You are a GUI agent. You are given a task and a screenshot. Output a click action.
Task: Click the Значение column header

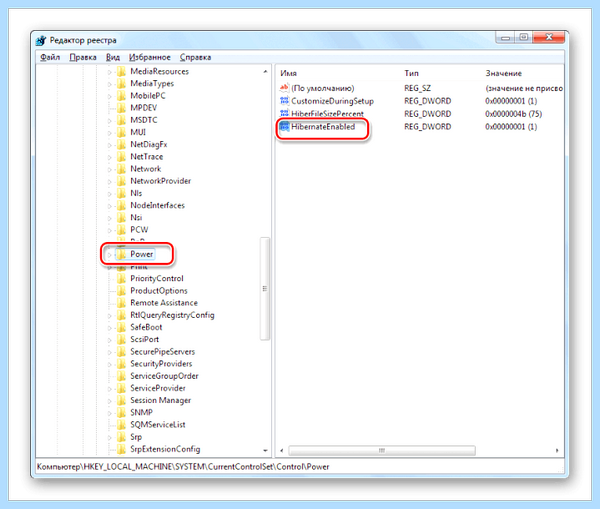504,73
